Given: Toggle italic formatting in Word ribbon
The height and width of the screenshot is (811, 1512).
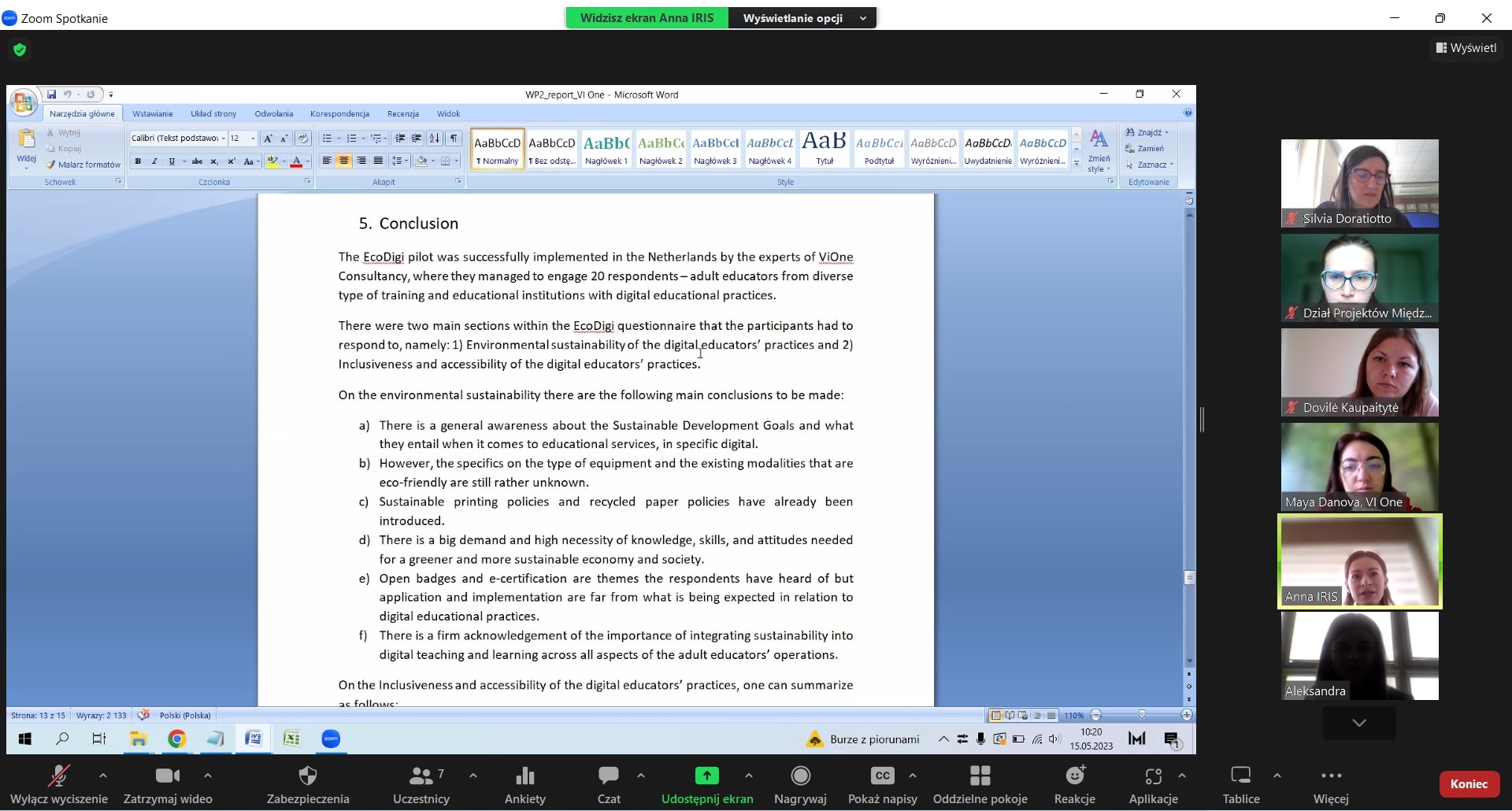Looking at the screenshot, I should (154, 161).
